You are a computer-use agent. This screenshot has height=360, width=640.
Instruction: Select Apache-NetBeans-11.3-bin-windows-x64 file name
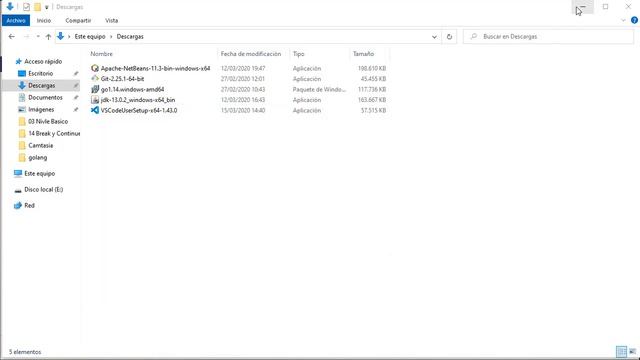(x=156, y=69)
